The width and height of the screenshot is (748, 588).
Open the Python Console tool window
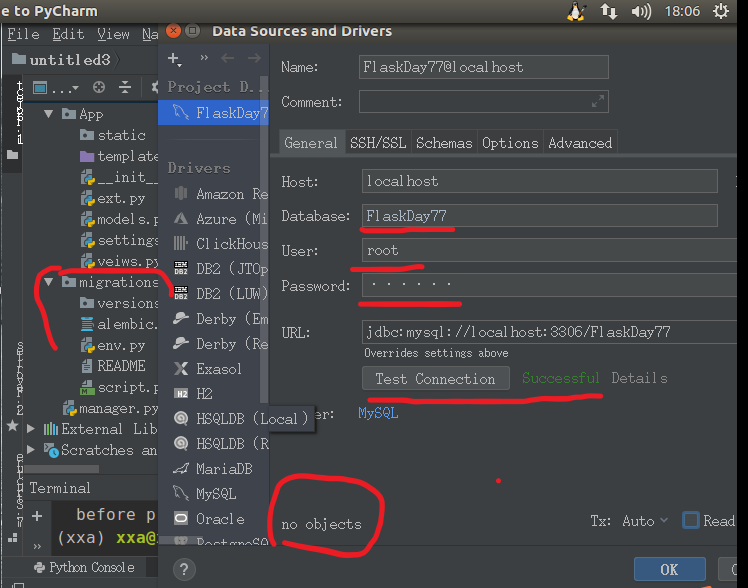(84, 567)
